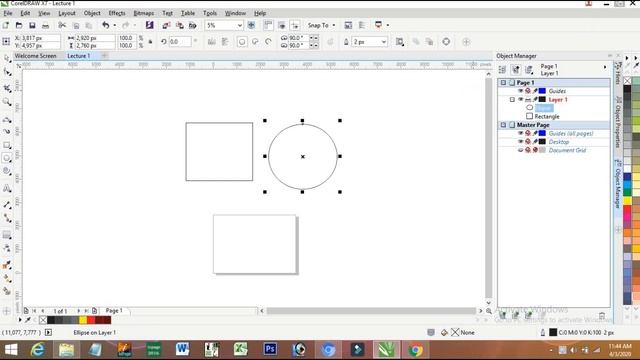Select the Connector tool
The width and height of the screenshot is (640, 360).
[x=7, y=218]
